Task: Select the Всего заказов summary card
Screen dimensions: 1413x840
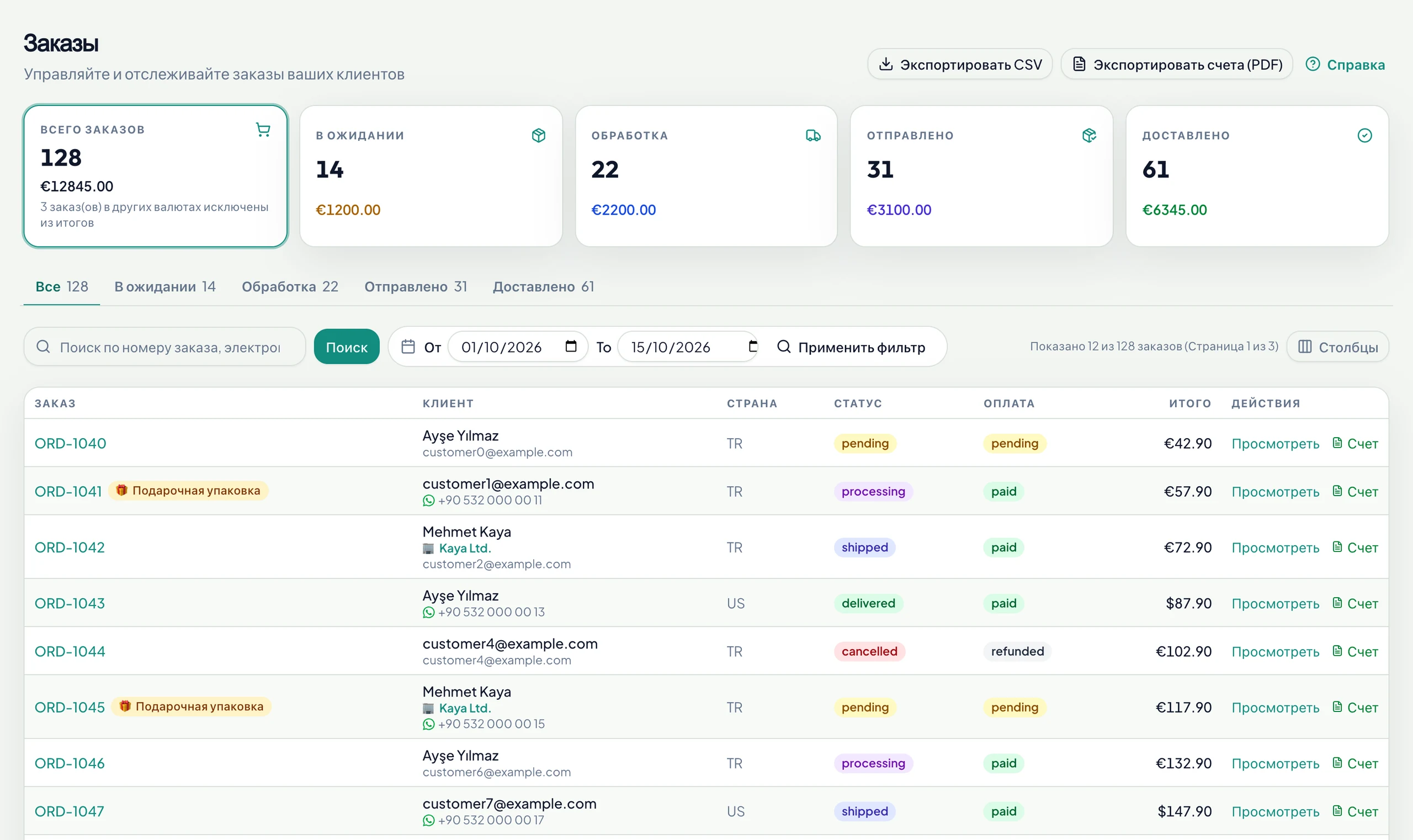Action: point(156,176)
